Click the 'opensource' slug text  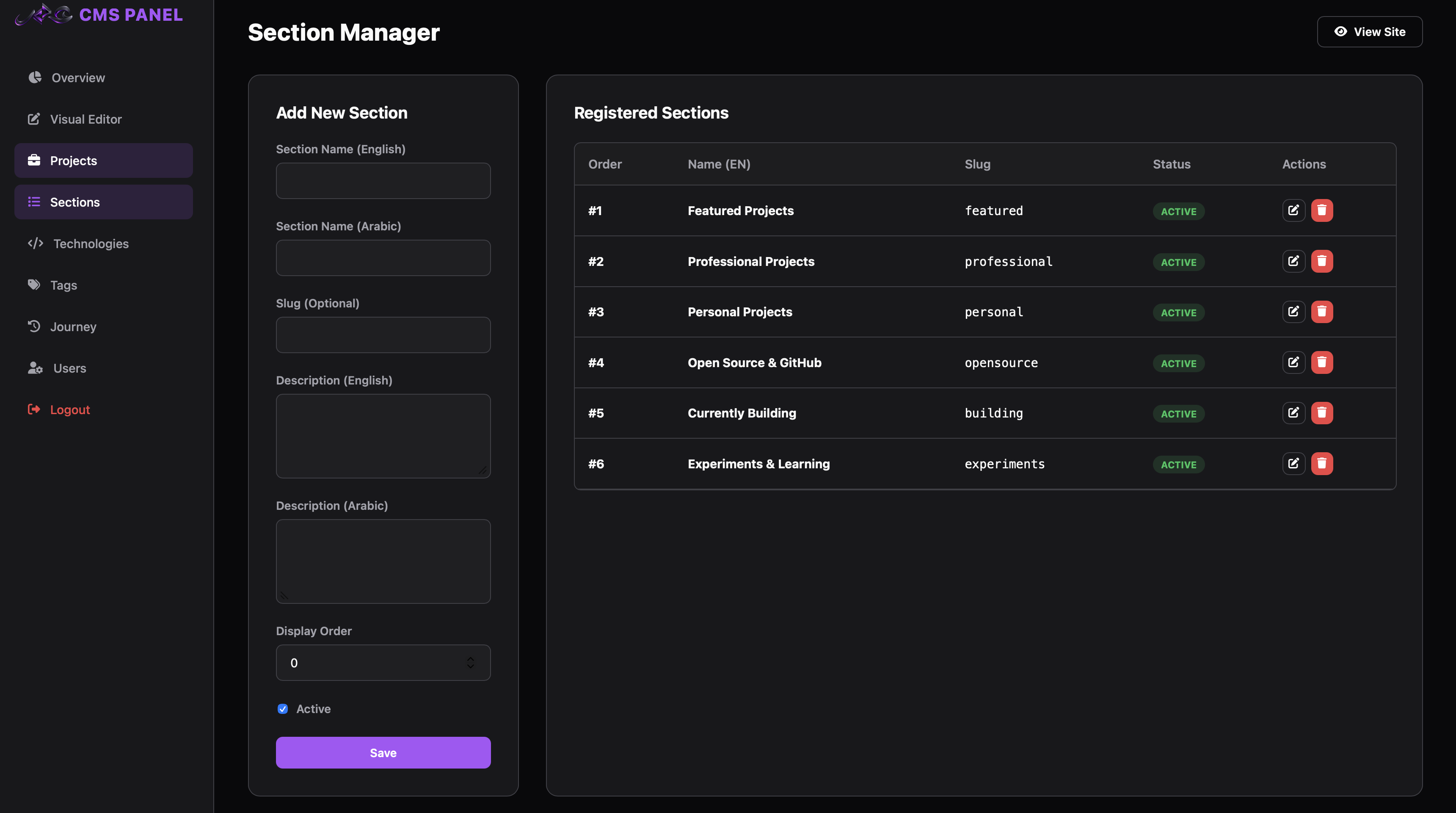1001,363
